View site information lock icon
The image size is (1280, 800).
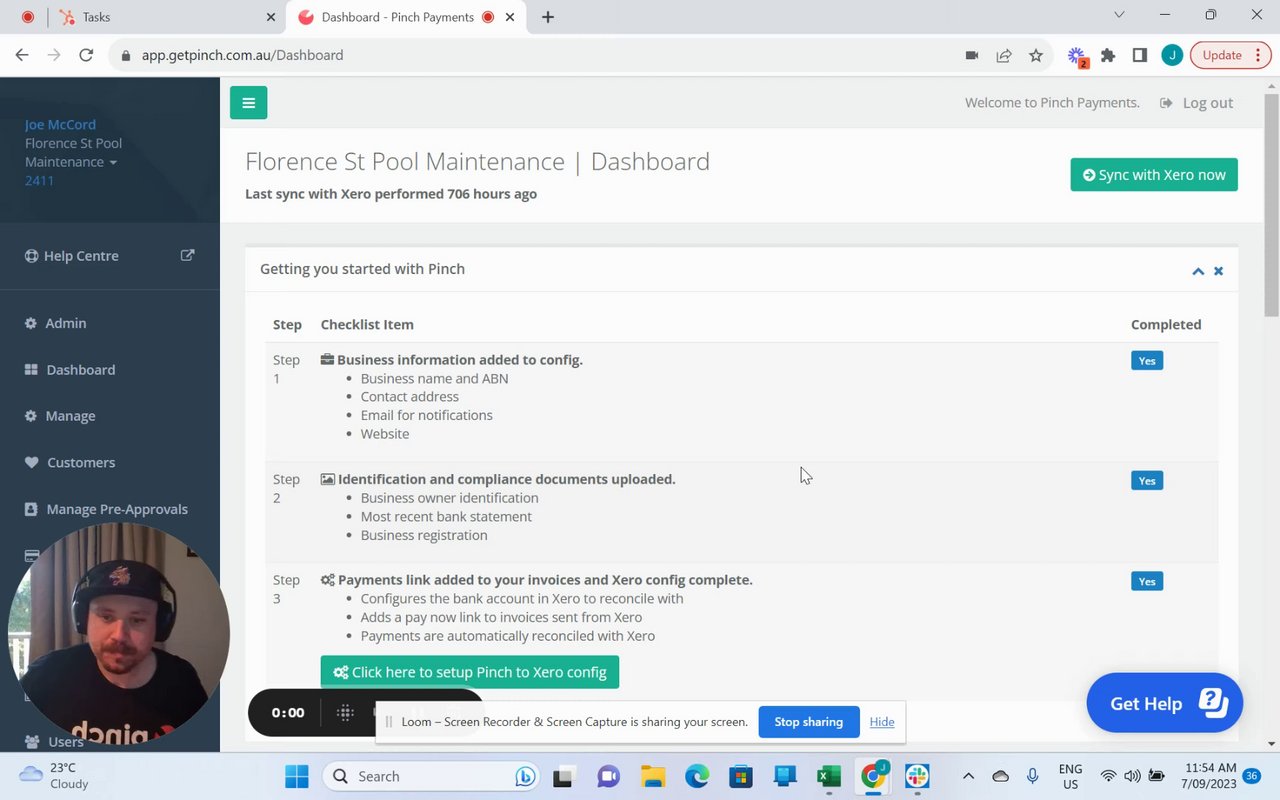126,55
